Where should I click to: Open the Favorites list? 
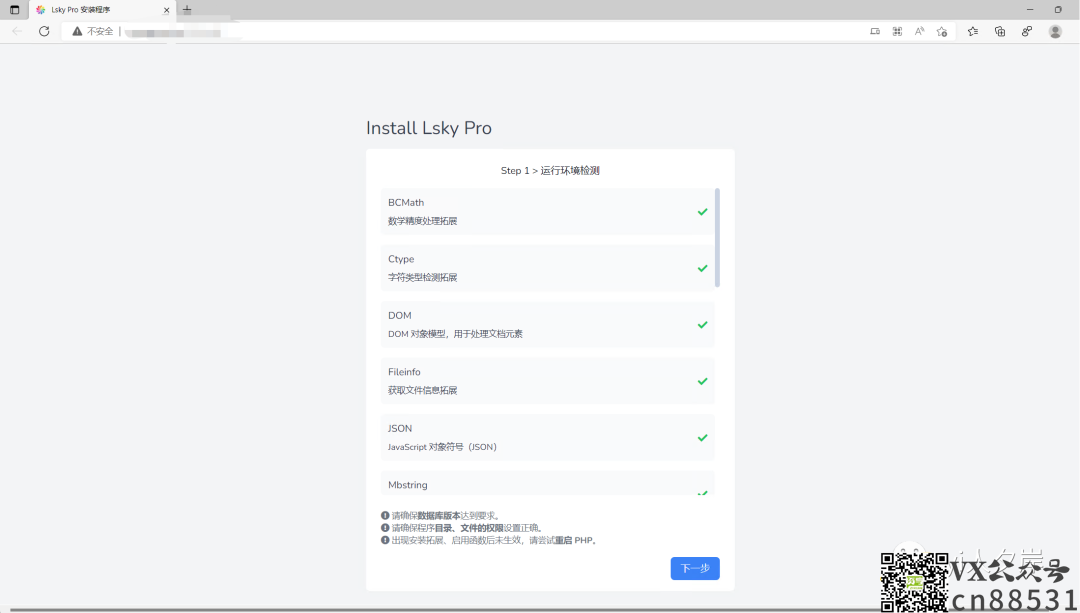pyautogui.click(x=973, y=31)
